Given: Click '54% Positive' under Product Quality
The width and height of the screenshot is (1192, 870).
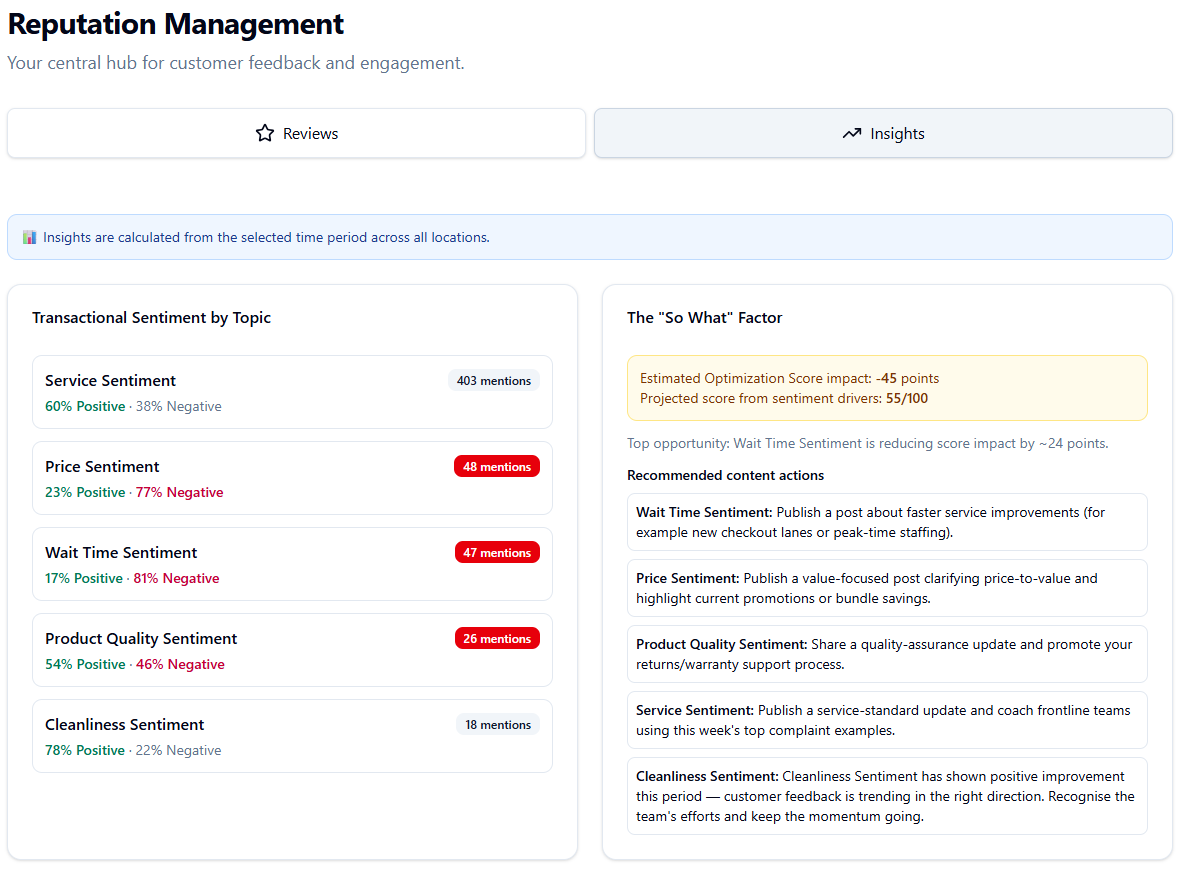Looking at the screenshot, I should pyautogui.click(x=85, y=664).
